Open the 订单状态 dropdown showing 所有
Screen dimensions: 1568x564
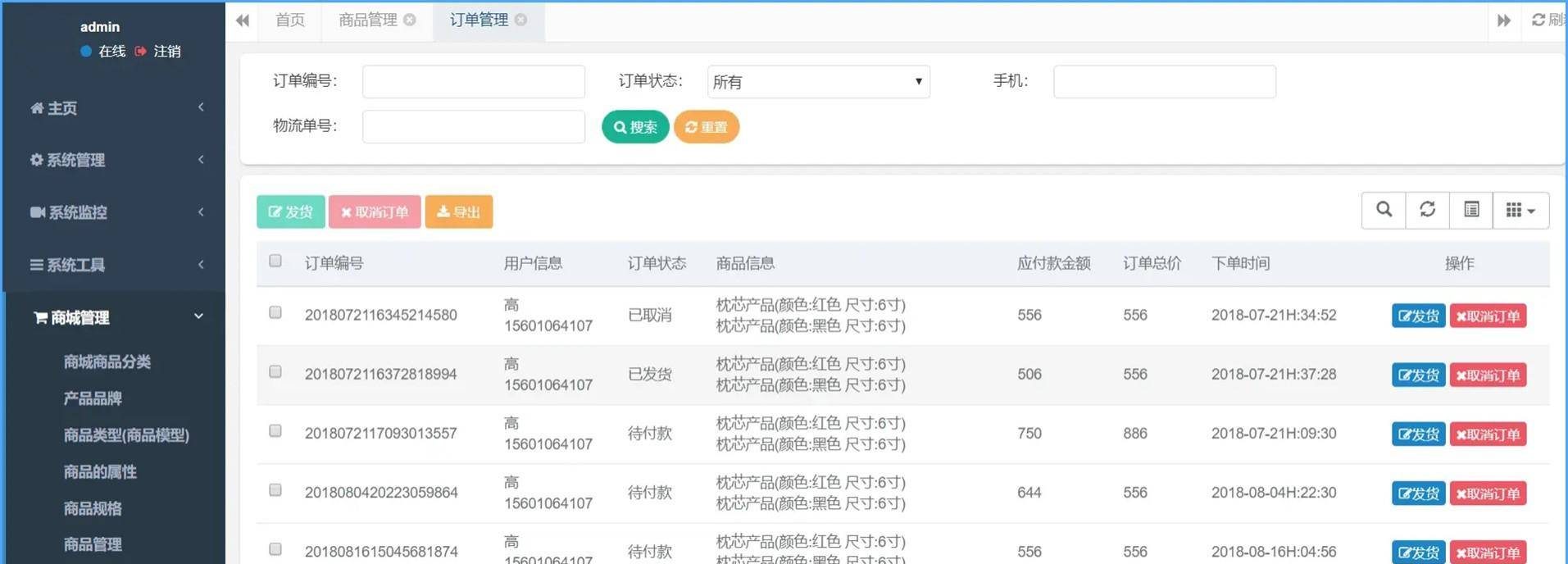pos(817,82)
